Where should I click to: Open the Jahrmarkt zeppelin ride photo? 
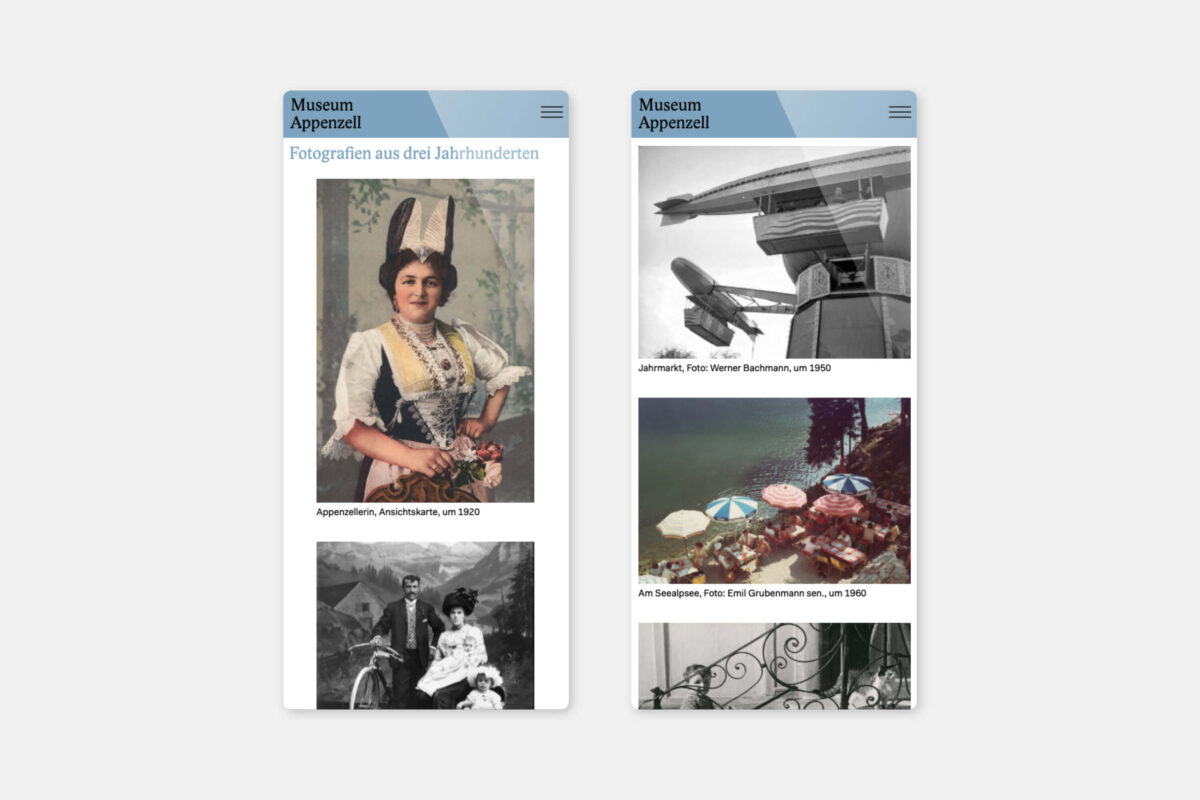774,252
